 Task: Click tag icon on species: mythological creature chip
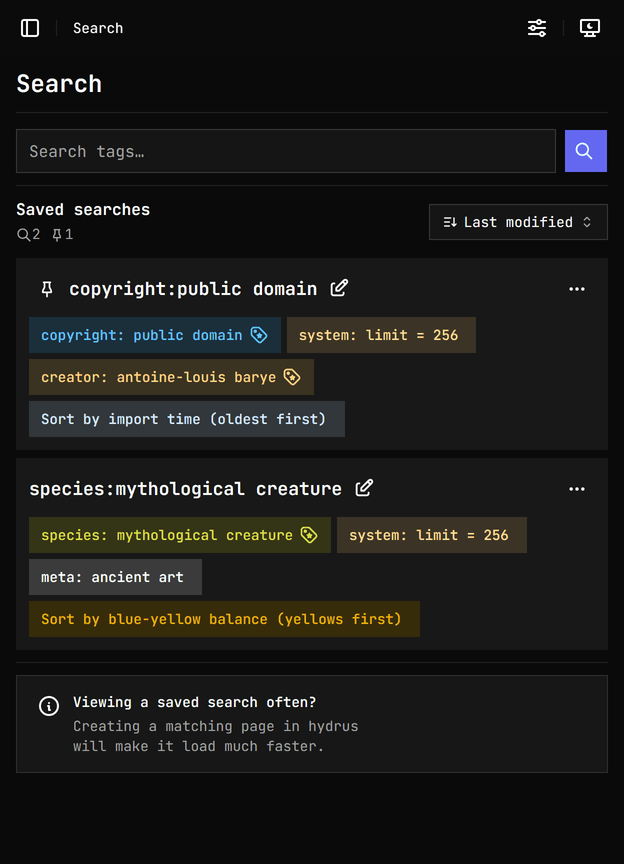tap(309, 534)
